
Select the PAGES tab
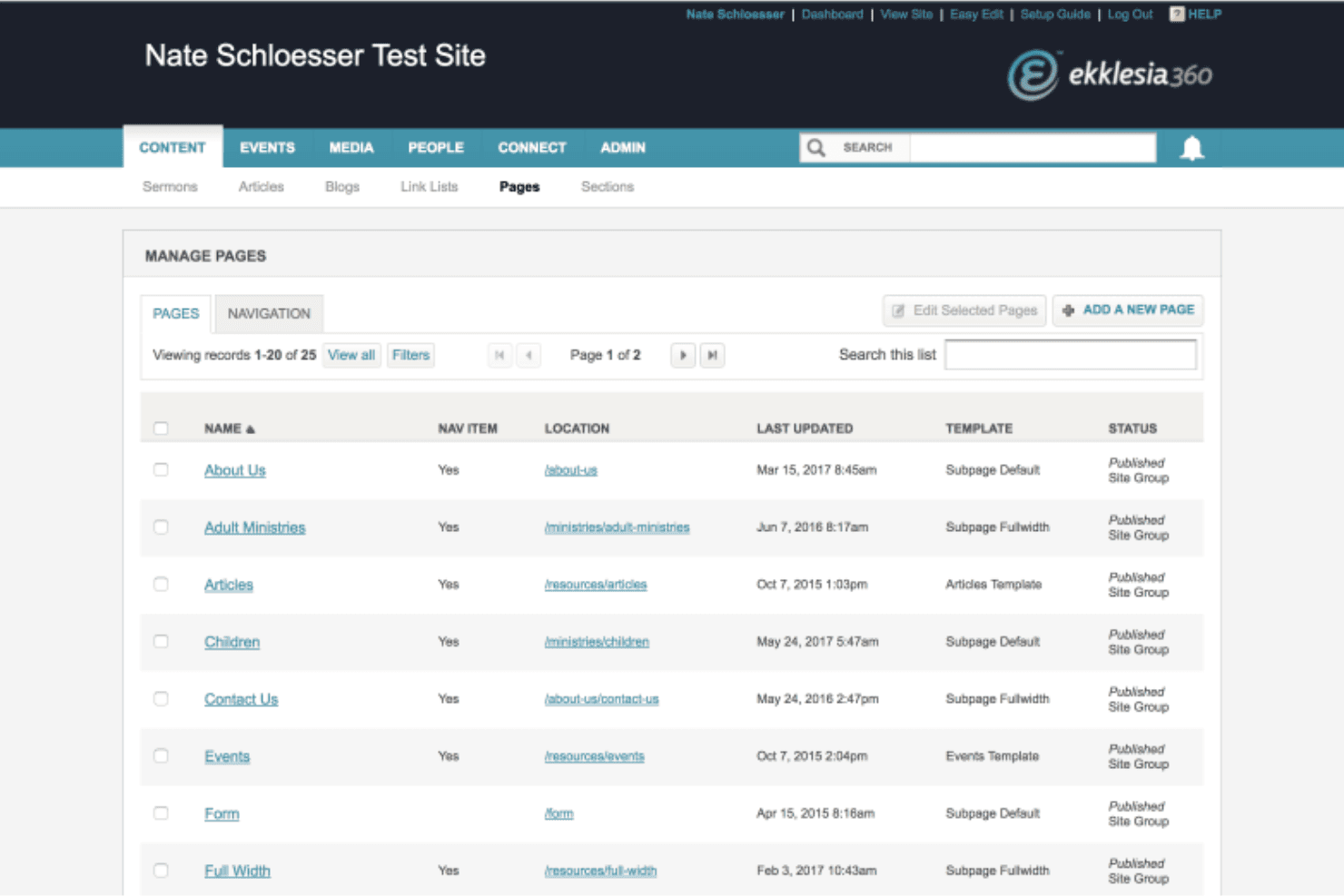click(176, 313)
